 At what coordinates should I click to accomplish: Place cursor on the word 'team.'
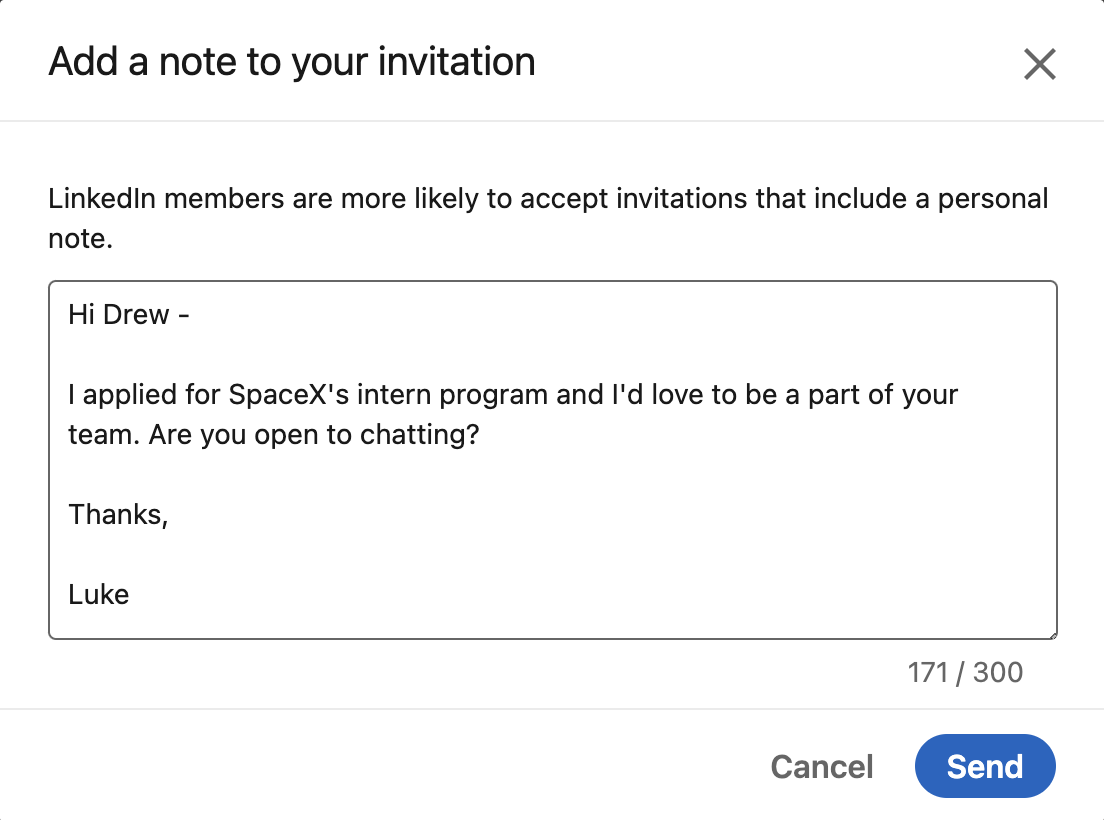[x=104, y=435]
